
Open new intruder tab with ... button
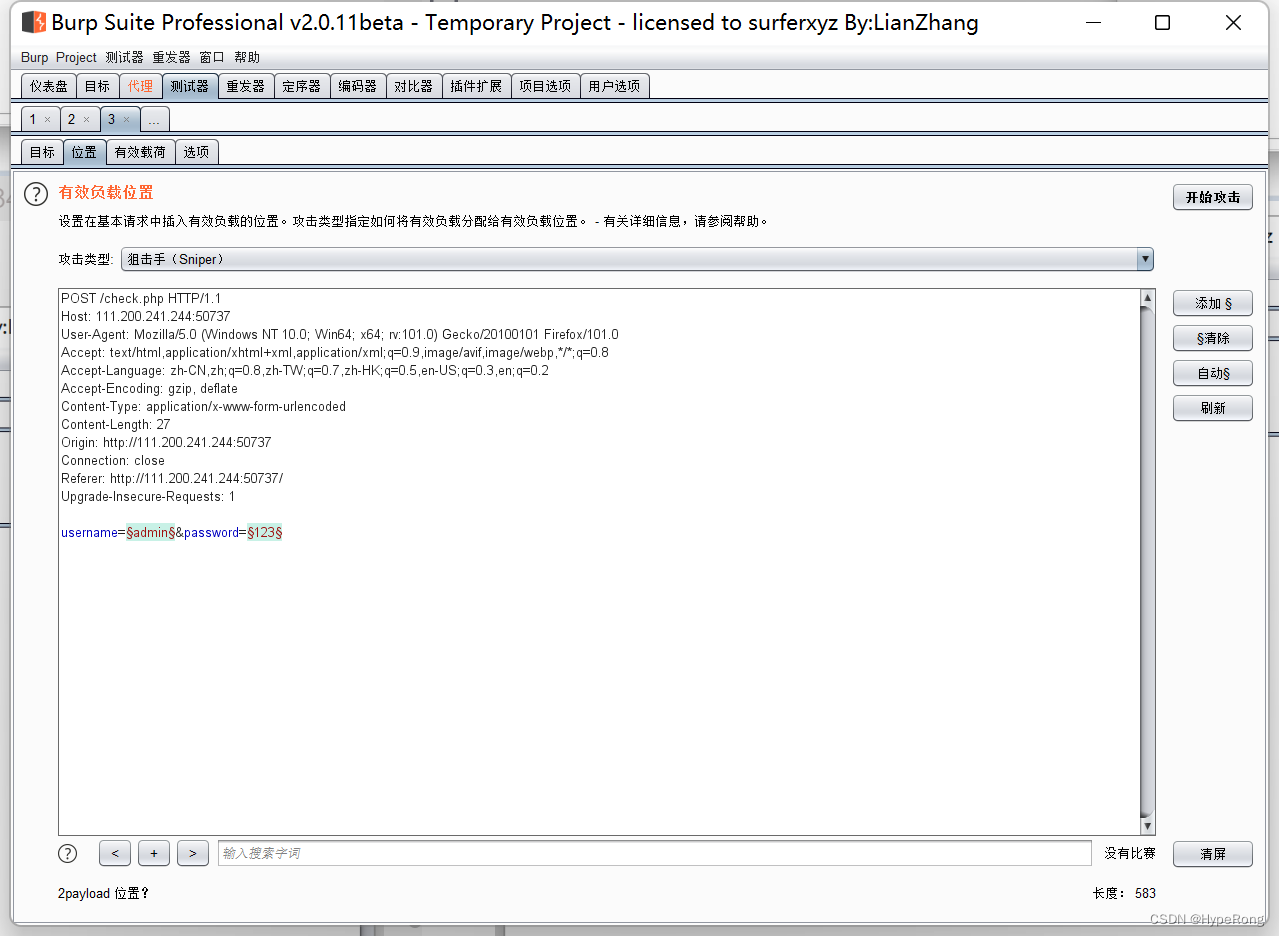154,120
